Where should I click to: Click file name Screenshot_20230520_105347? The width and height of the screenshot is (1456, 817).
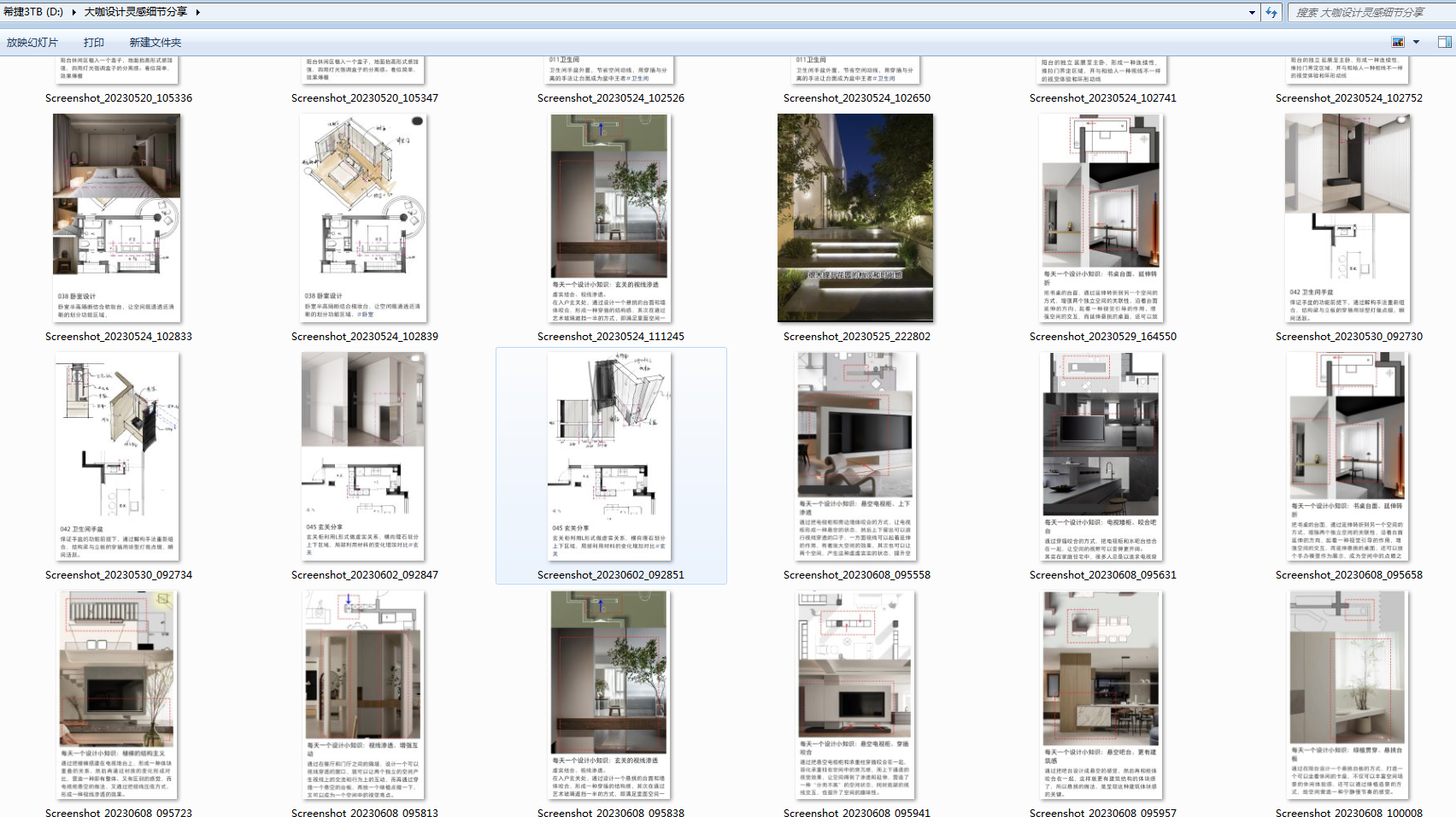(365, 98)
